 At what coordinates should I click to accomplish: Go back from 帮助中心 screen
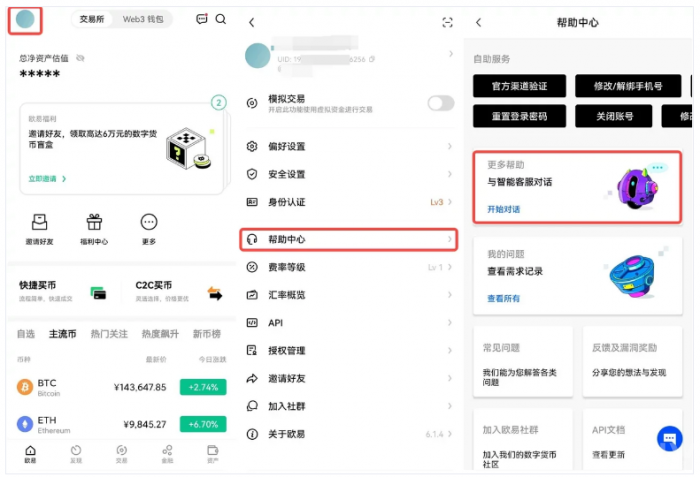479,22
